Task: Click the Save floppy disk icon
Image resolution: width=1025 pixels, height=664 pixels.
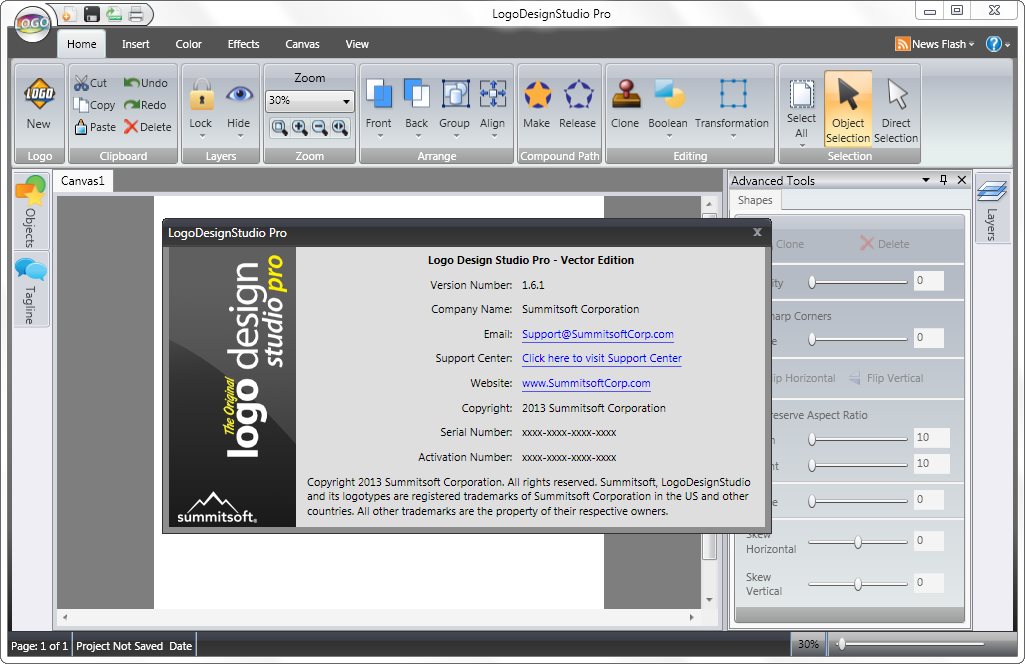Action: (x=92, y=14)
